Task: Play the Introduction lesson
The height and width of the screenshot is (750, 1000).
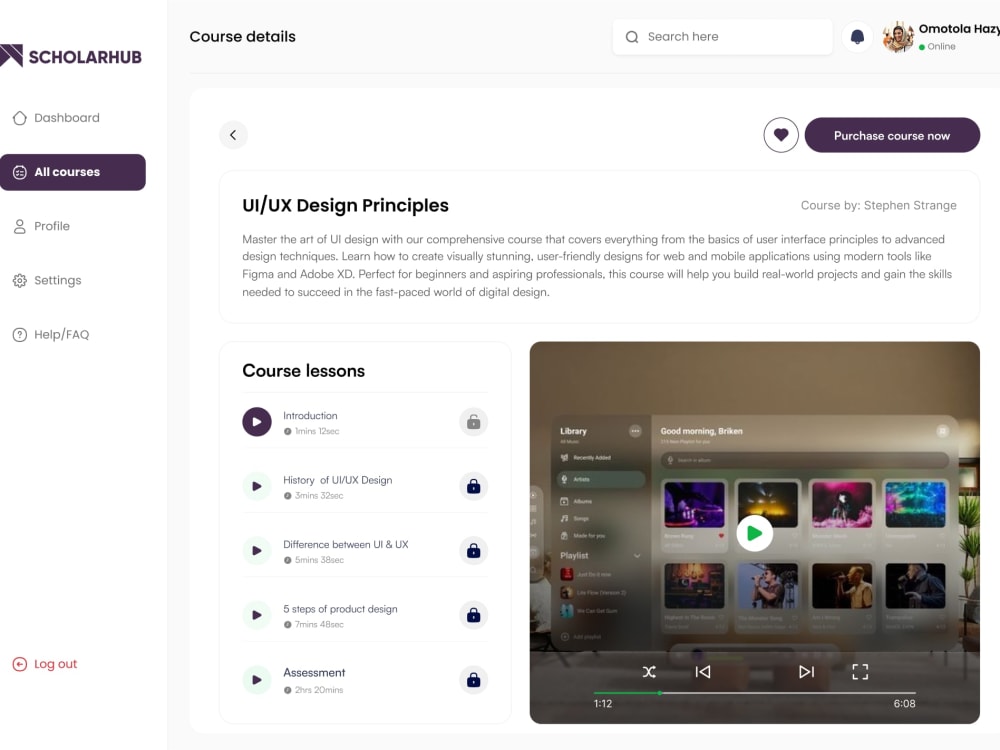Action: (257, 422)
